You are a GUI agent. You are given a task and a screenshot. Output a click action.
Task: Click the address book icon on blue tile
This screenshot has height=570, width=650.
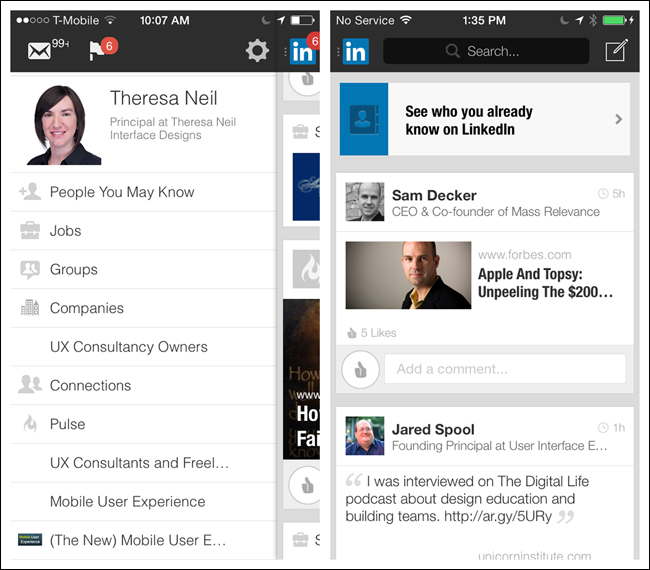point(364,119)
